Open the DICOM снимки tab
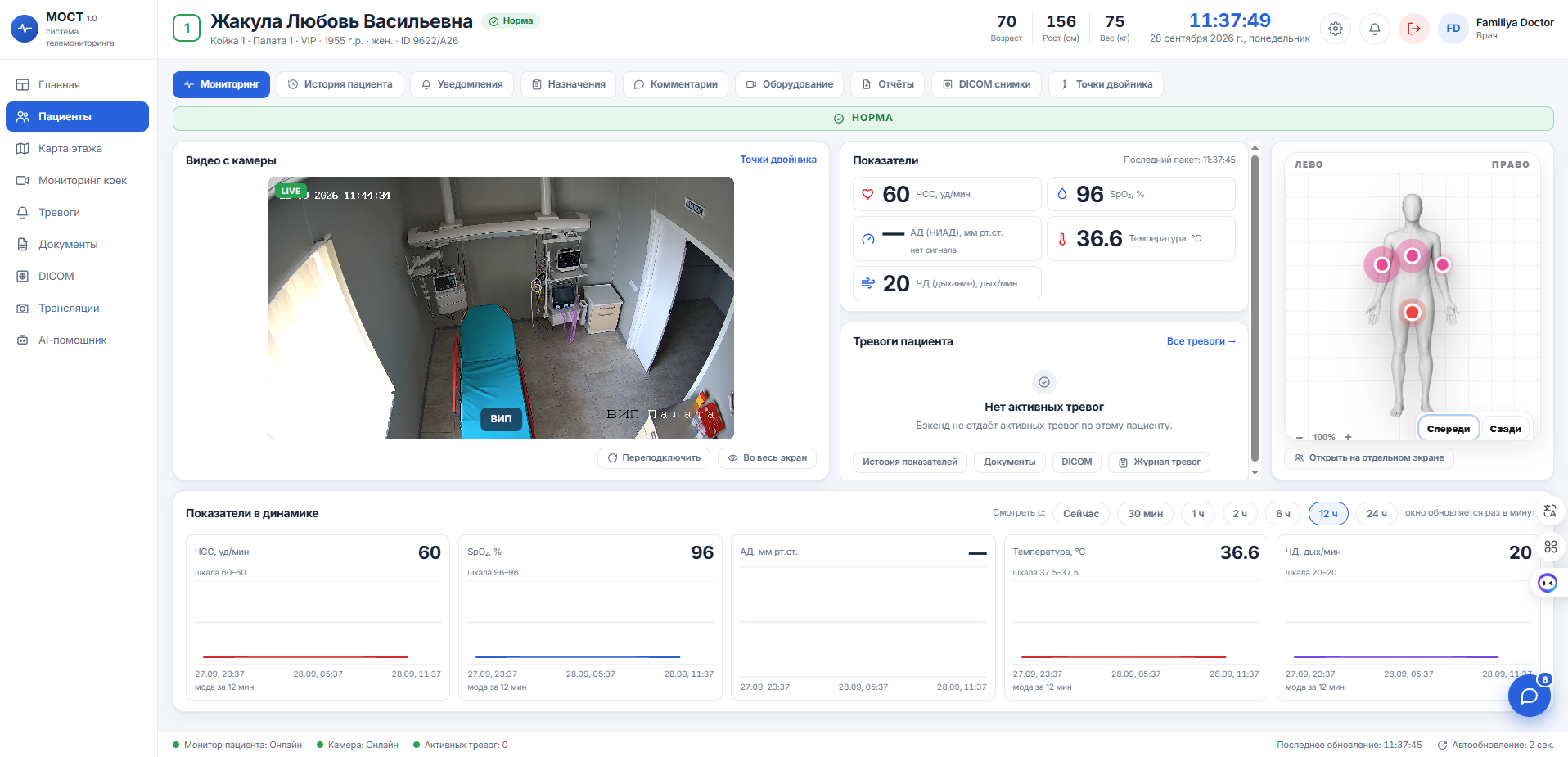This screenshot has width=1568, height=757. click(x=986, y=84)
